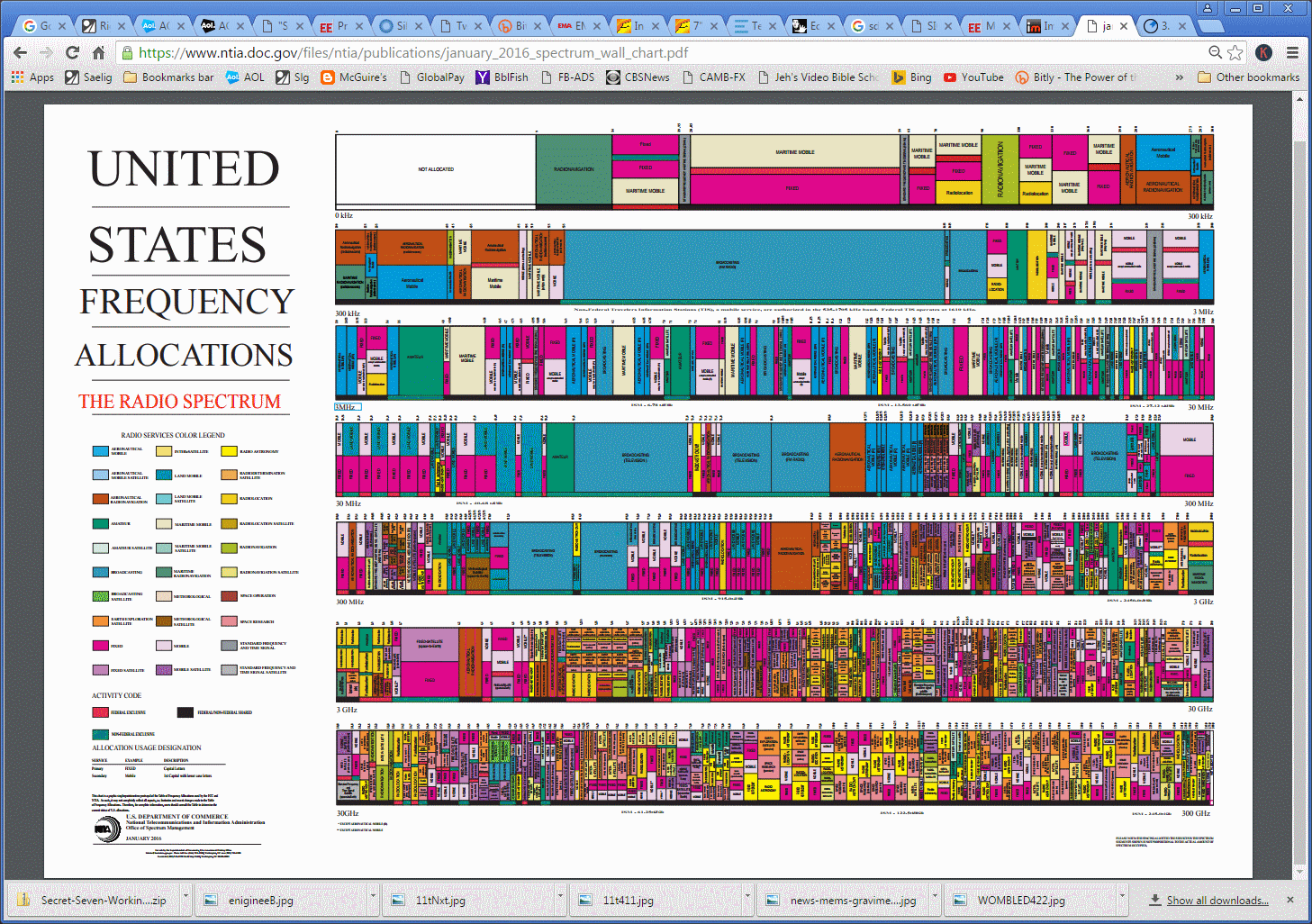The height and width of the screenshot is (924, 1312).
Task: Click the find-in-page magnifier icon
Action: tap(1214, 52)
